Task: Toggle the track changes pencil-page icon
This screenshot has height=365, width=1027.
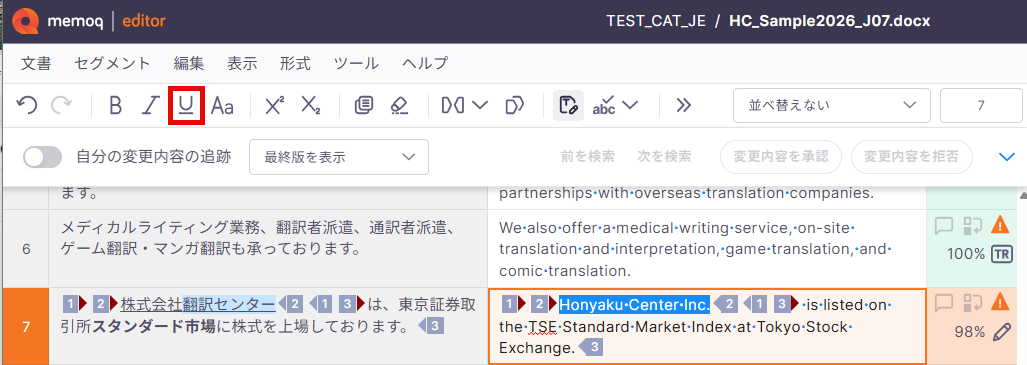Action: click(x=568, y=105)
